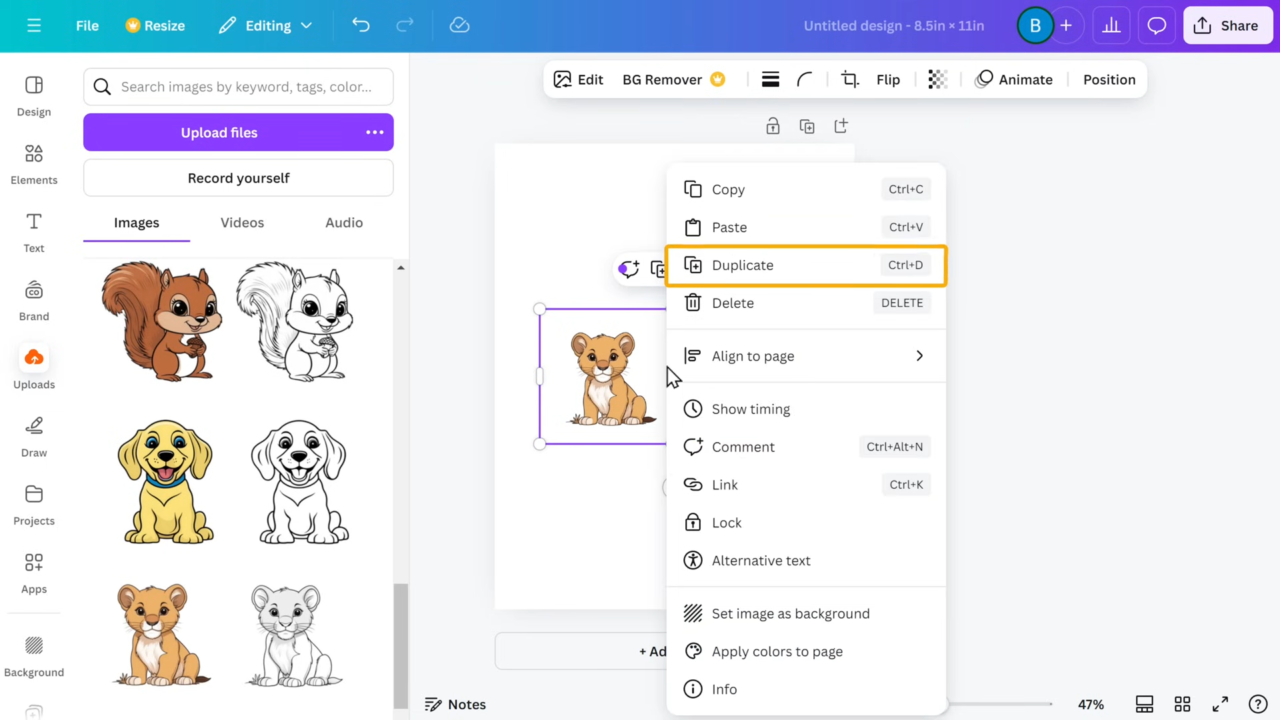Click the Animate button
The image size is (1280, 720).
click(x=1014, y=80)
